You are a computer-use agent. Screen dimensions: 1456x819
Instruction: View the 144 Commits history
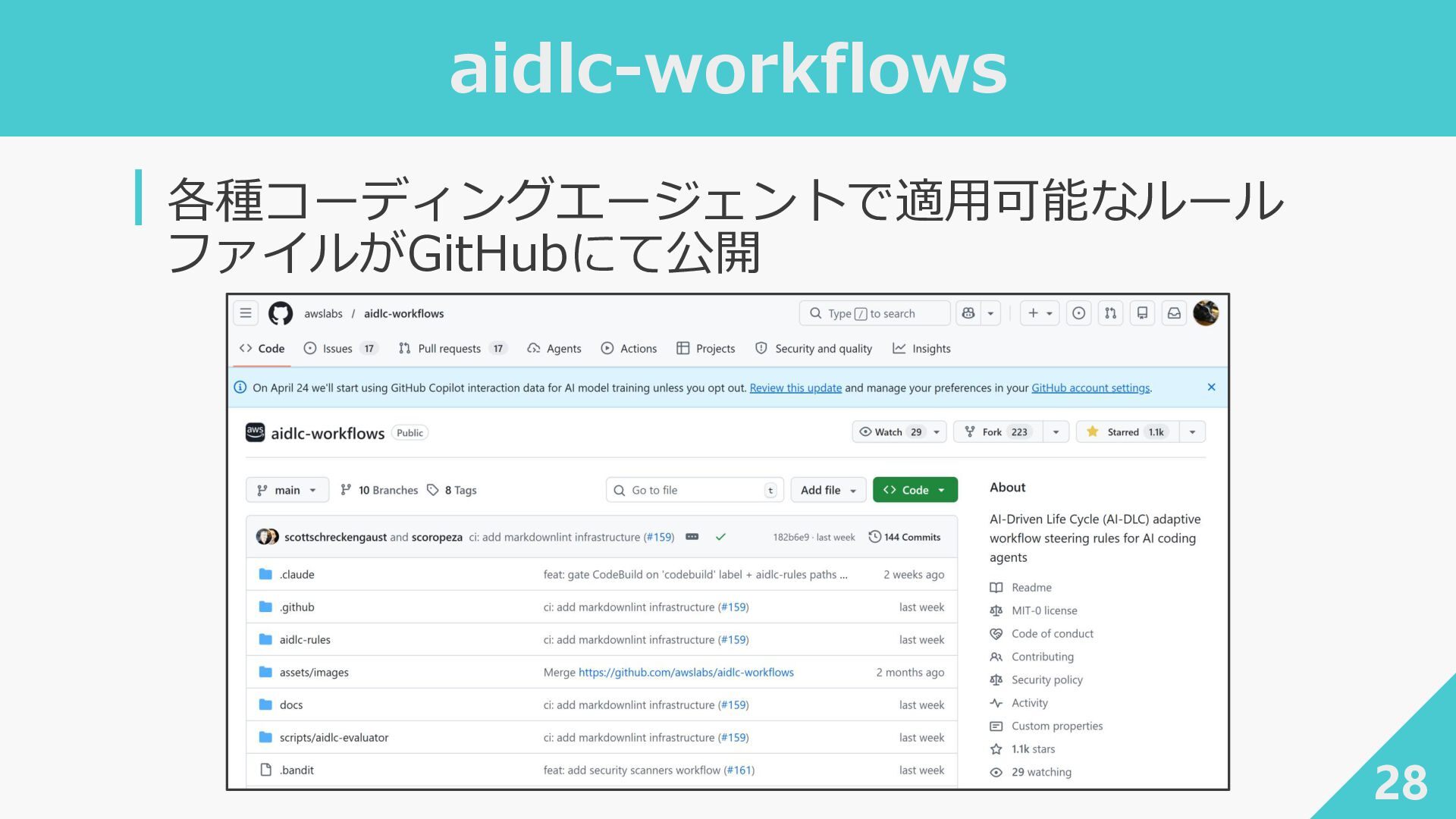click(905, 537)
